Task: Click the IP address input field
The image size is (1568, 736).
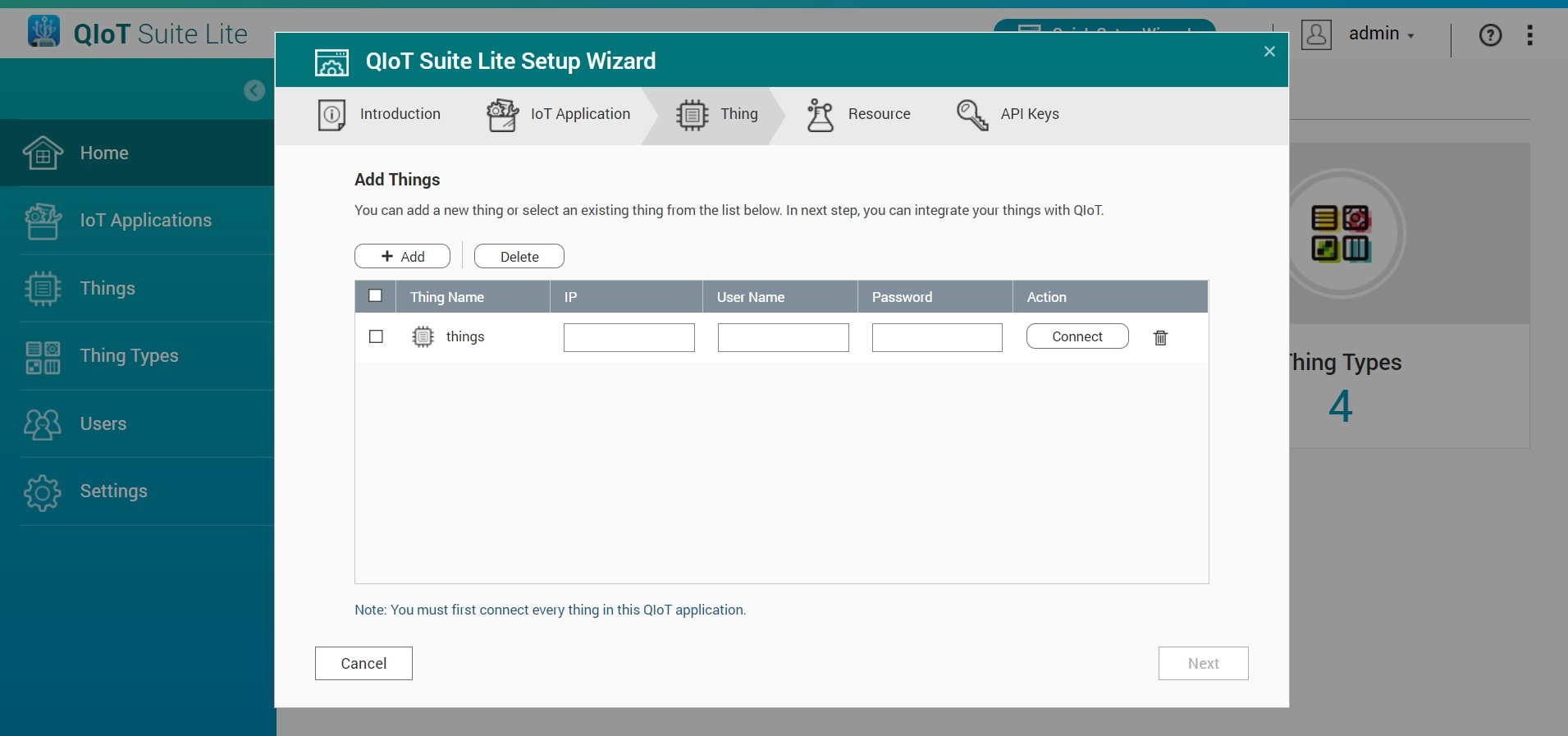Action: pos(629,337)
